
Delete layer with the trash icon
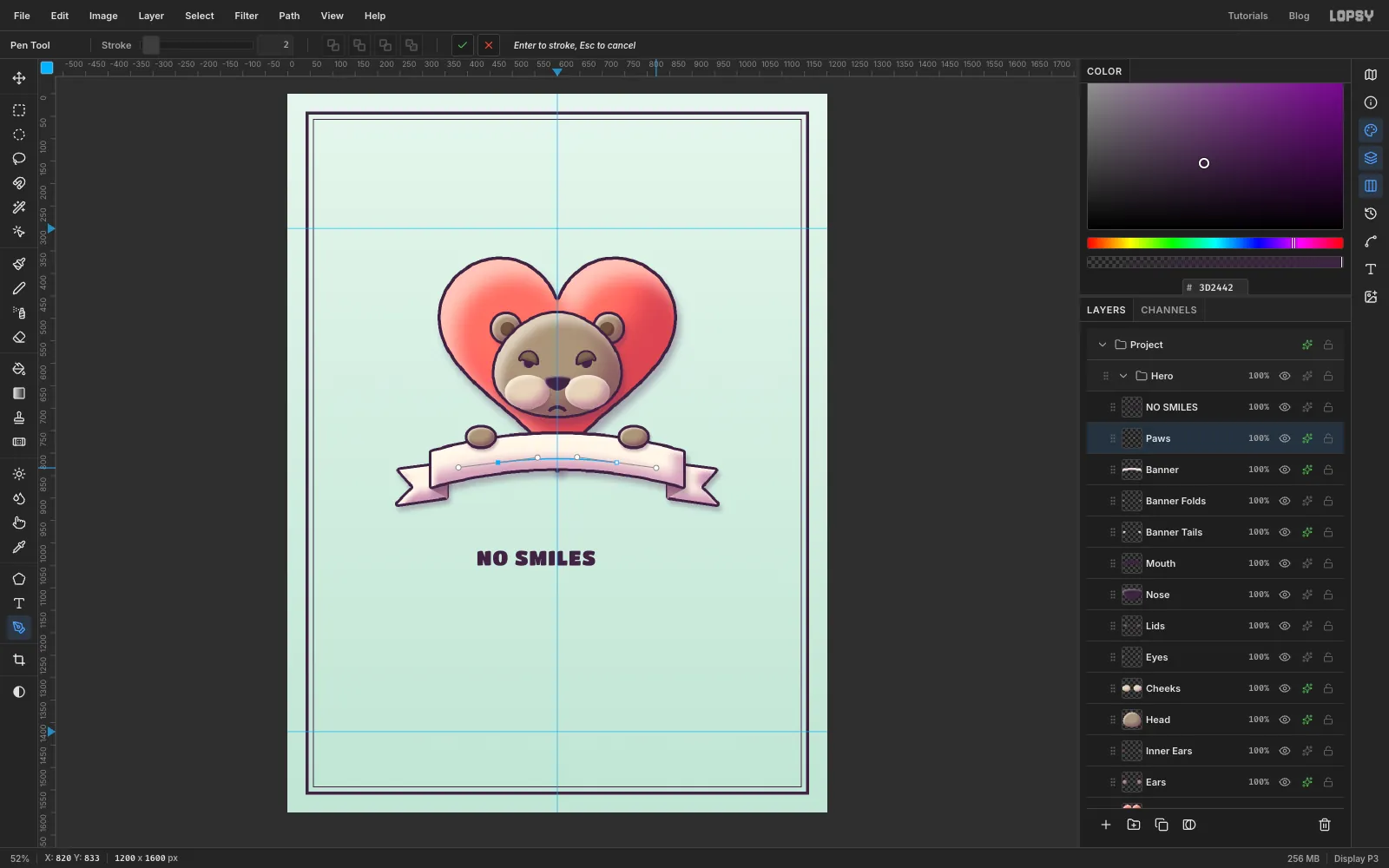point(1325,825)
